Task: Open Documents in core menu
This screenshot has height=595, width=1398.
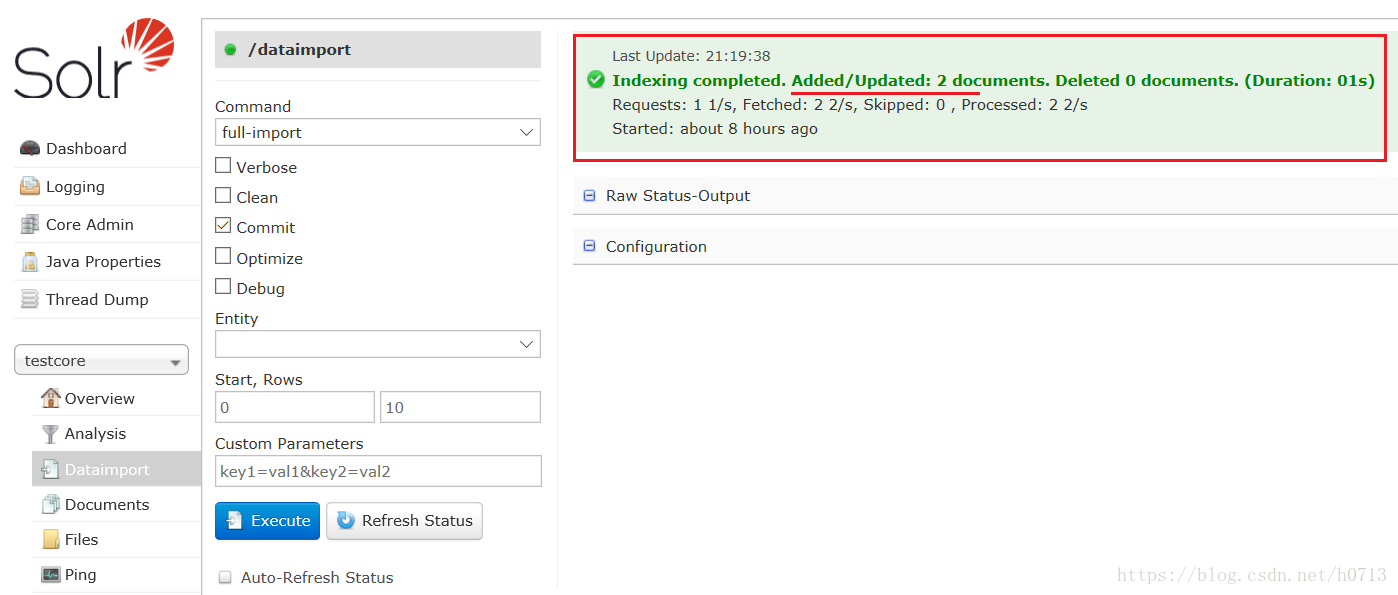Action: [x=107, y=505]
